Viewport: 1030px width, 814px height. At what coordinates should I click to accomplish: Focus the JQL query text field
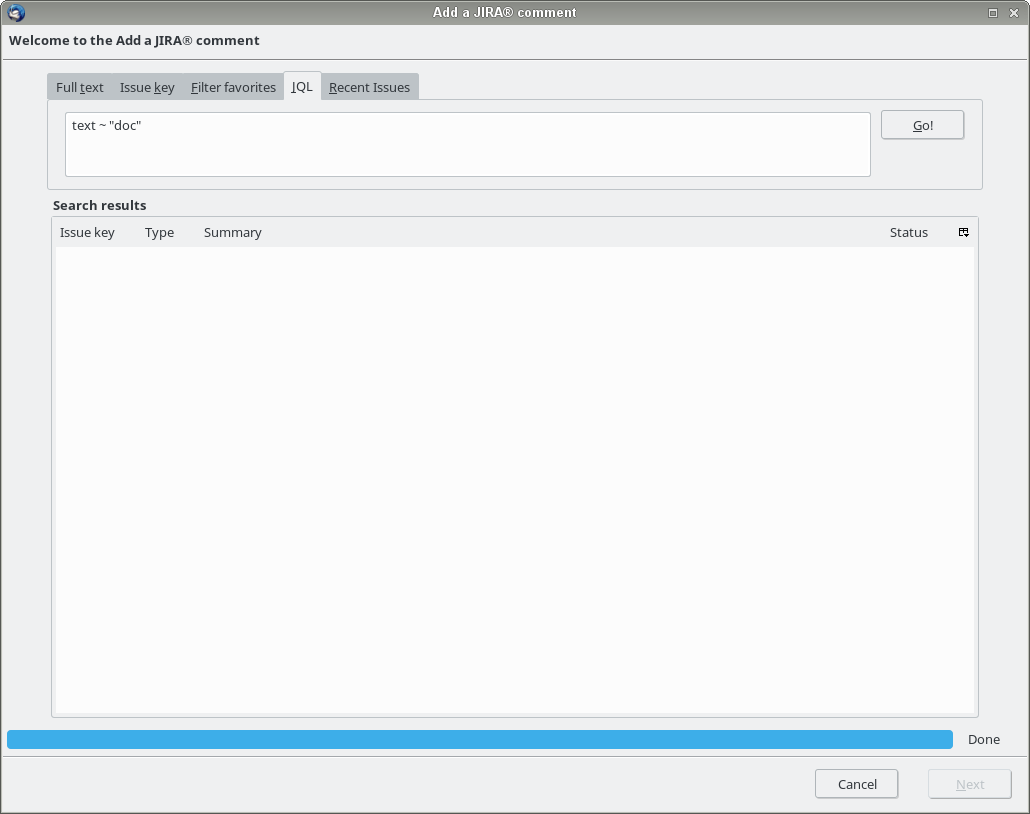pos(468,145)
